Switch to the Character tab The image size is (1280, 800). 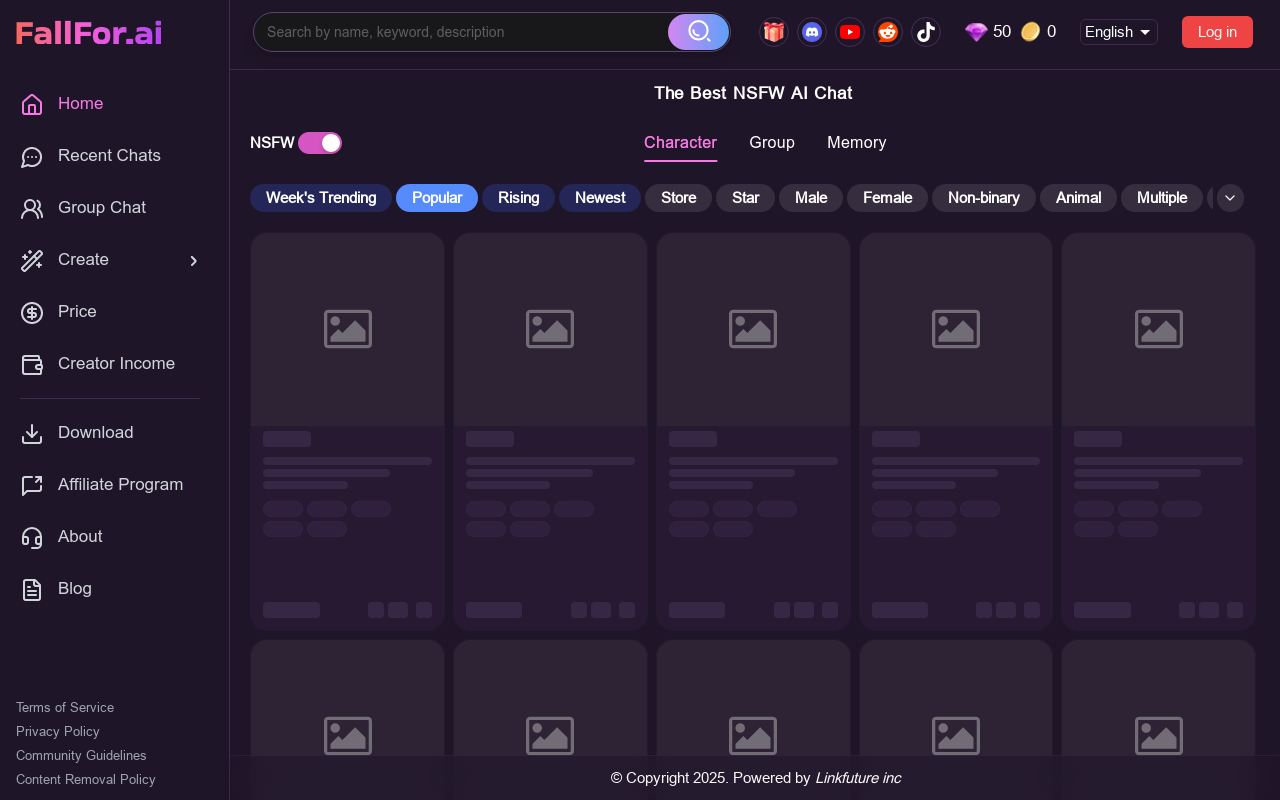[680, 143]
